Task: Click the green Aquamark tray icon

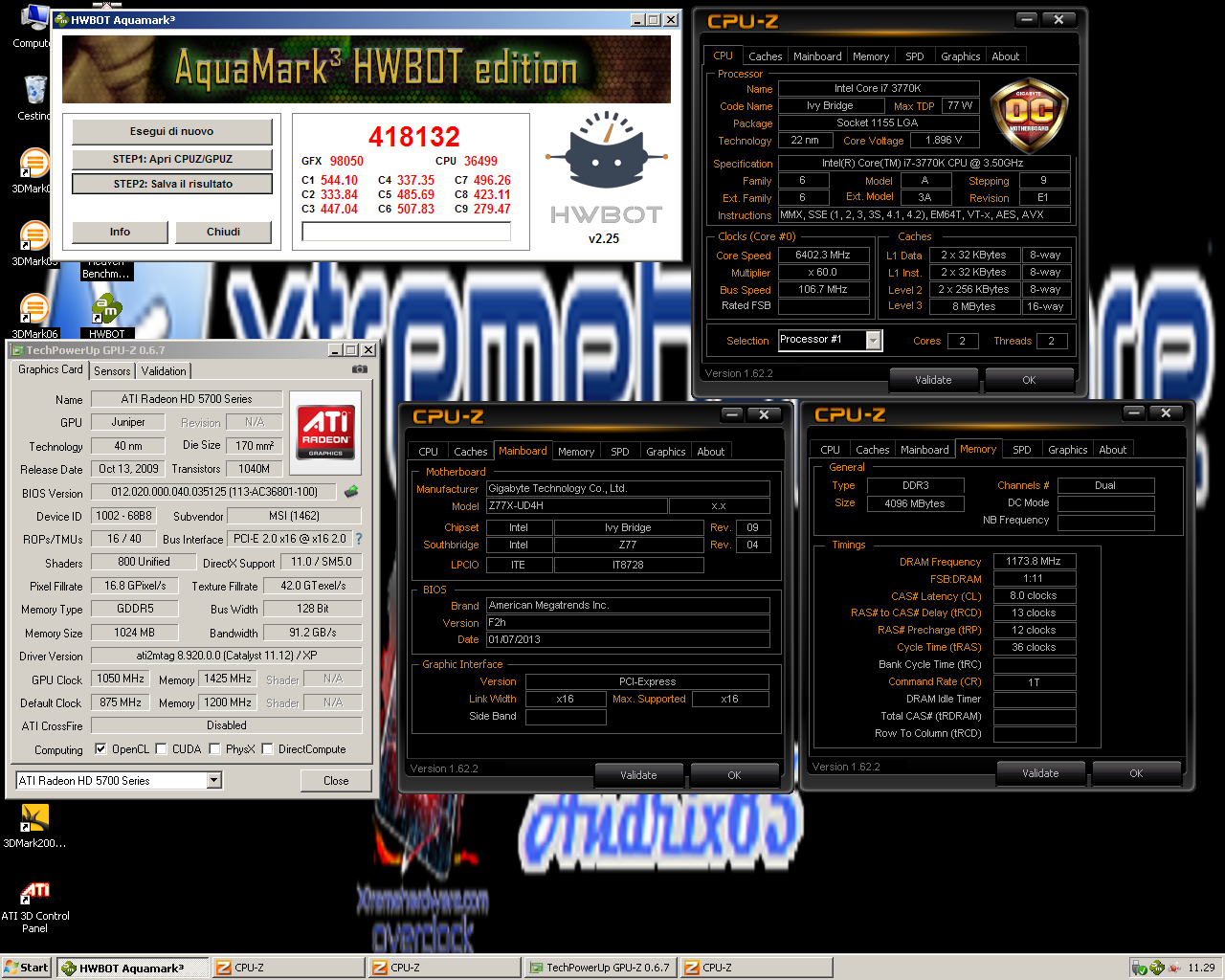Action: [x=1157, y=968]
